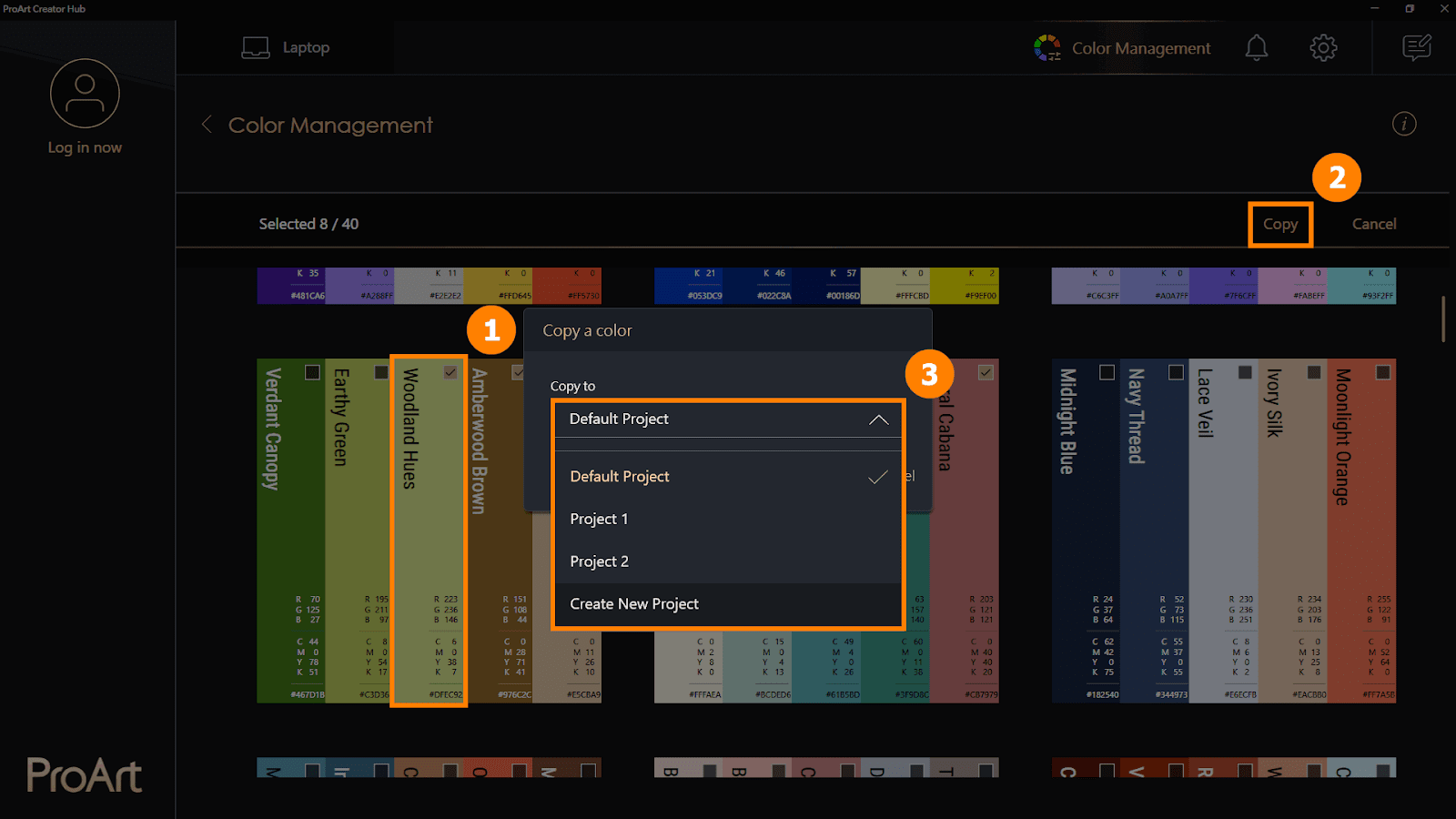Click the Color Management wheel icon
This screenshot has height=819, width=1456.
click(x=1047, y=47)
